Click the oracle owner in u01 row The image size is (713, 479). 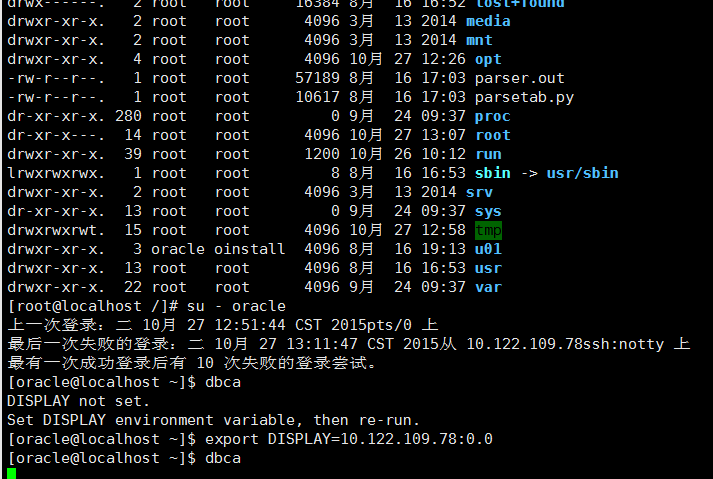(178, 249)
